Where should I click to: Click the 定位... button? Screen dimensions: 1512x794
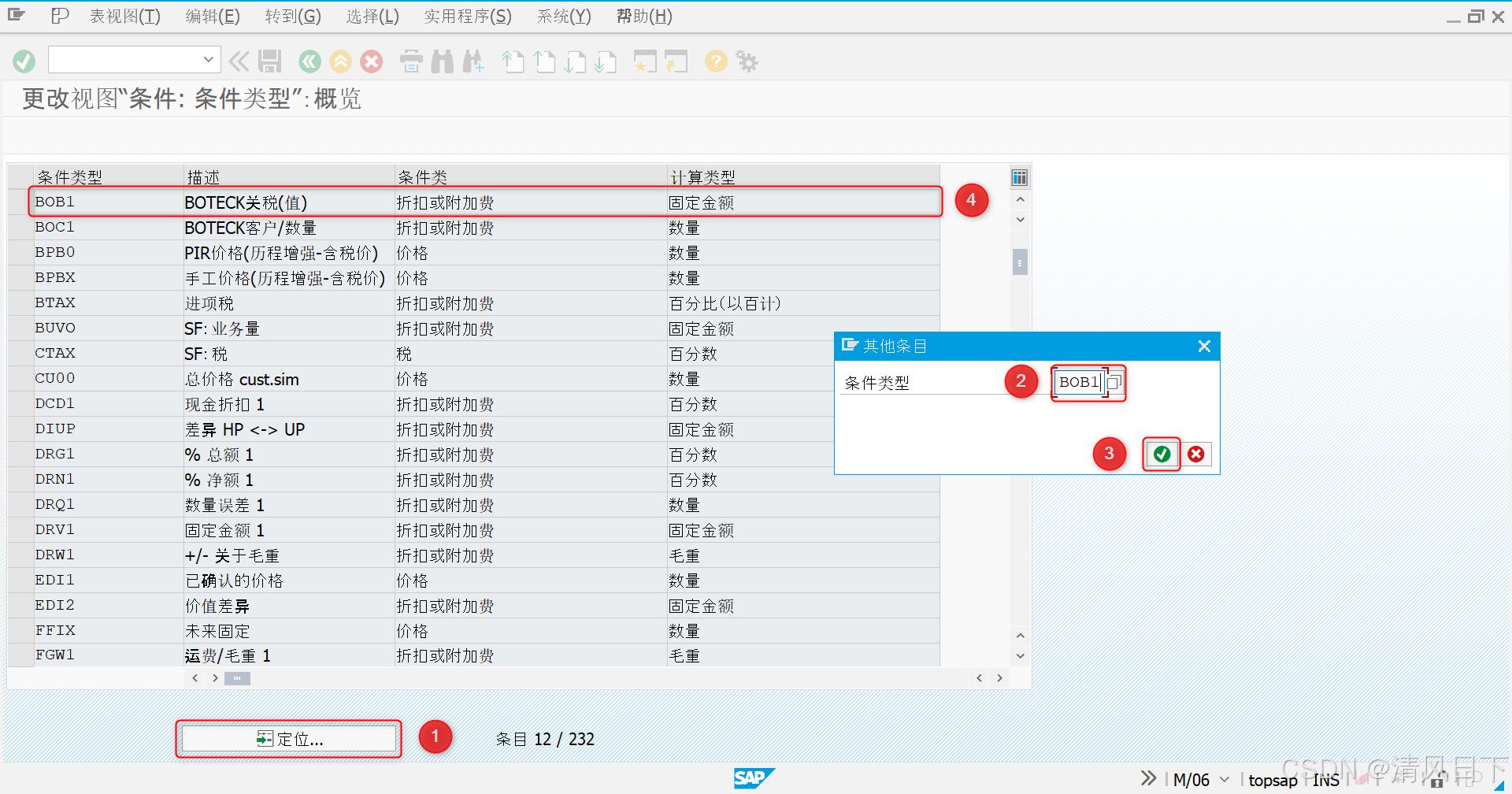[x=288, y=738]
